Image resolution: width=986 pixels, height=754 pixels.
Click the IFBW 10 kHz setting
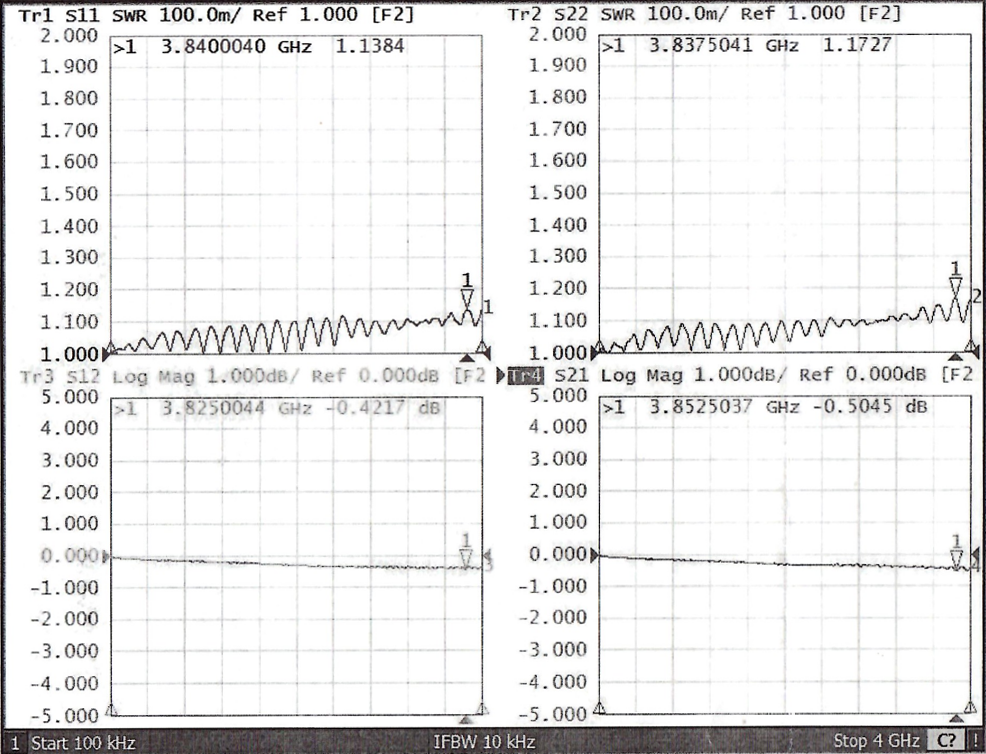484,742
